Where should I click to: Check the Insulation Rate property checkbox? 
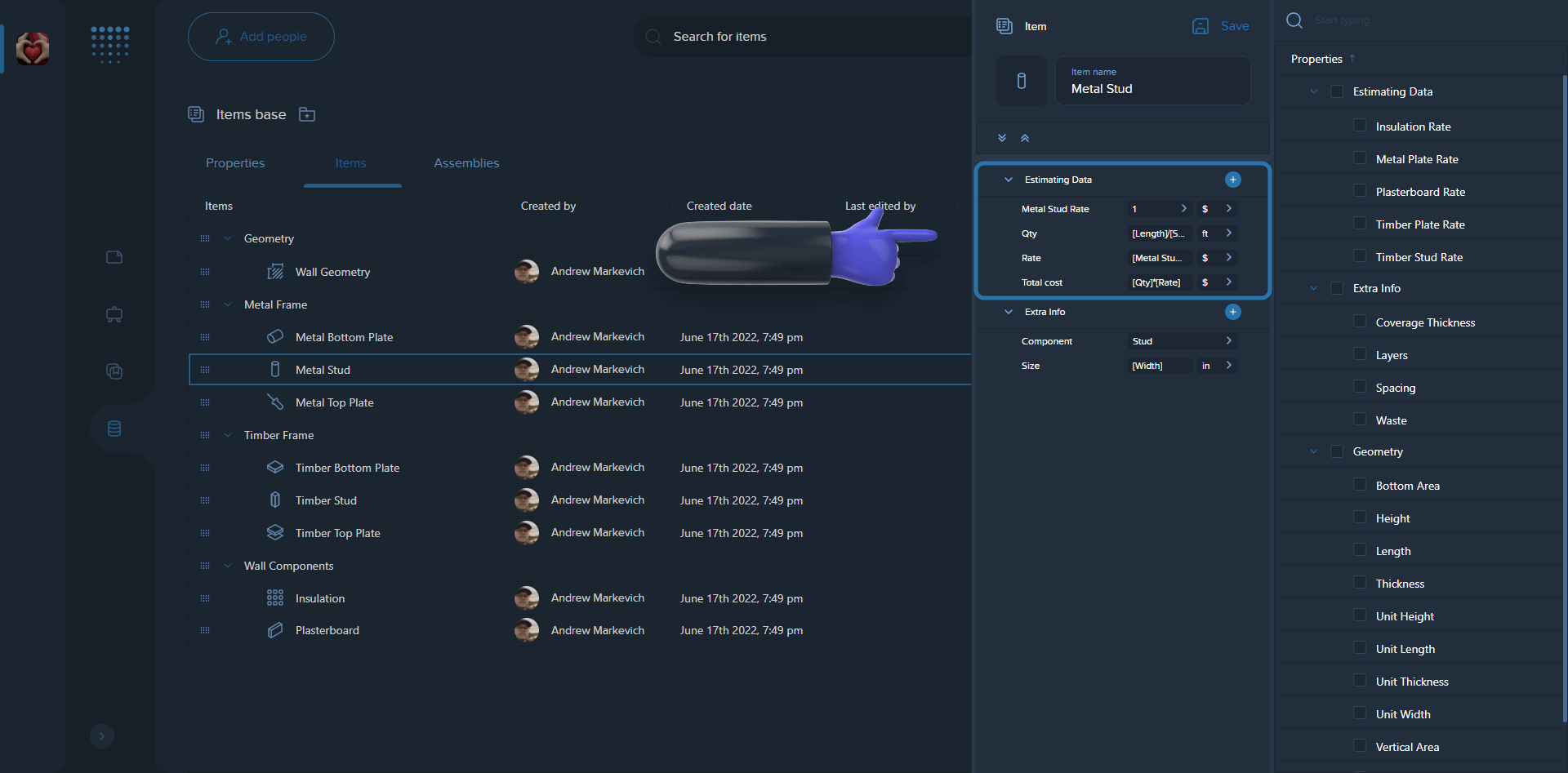point(1359,126)
